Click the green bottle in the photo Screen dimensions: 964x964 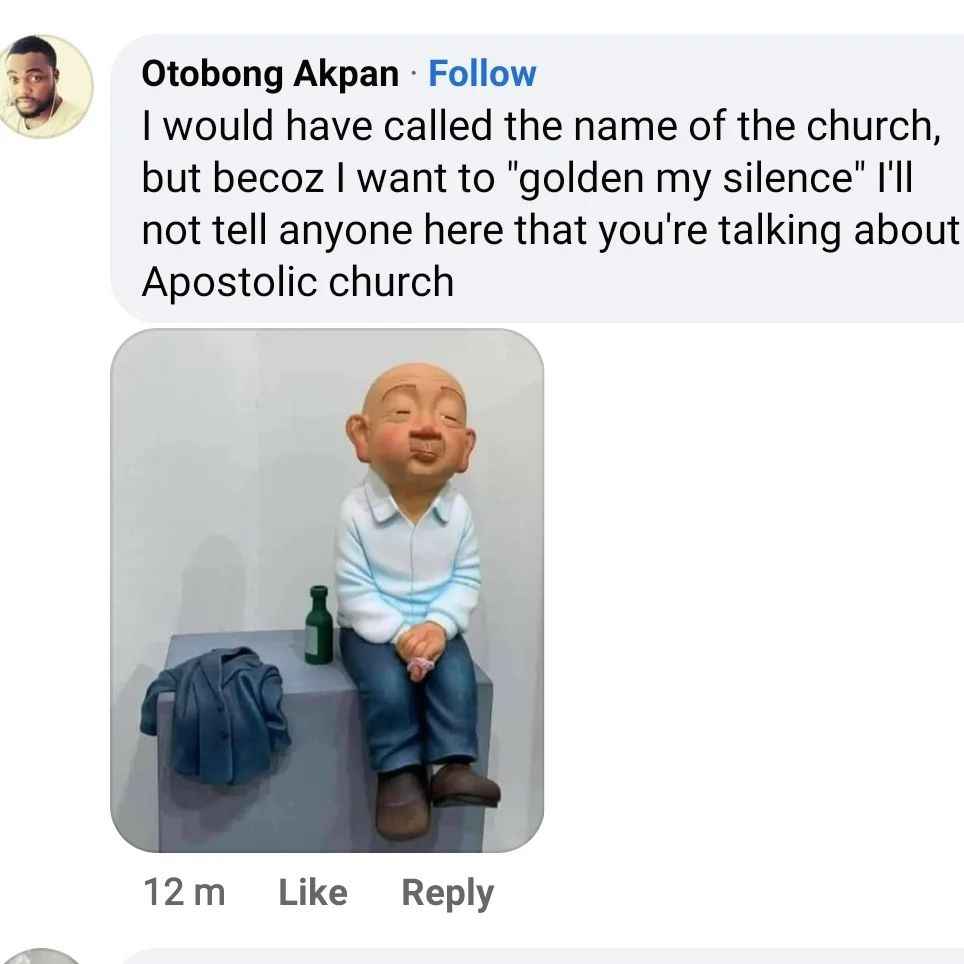point(318,625)
